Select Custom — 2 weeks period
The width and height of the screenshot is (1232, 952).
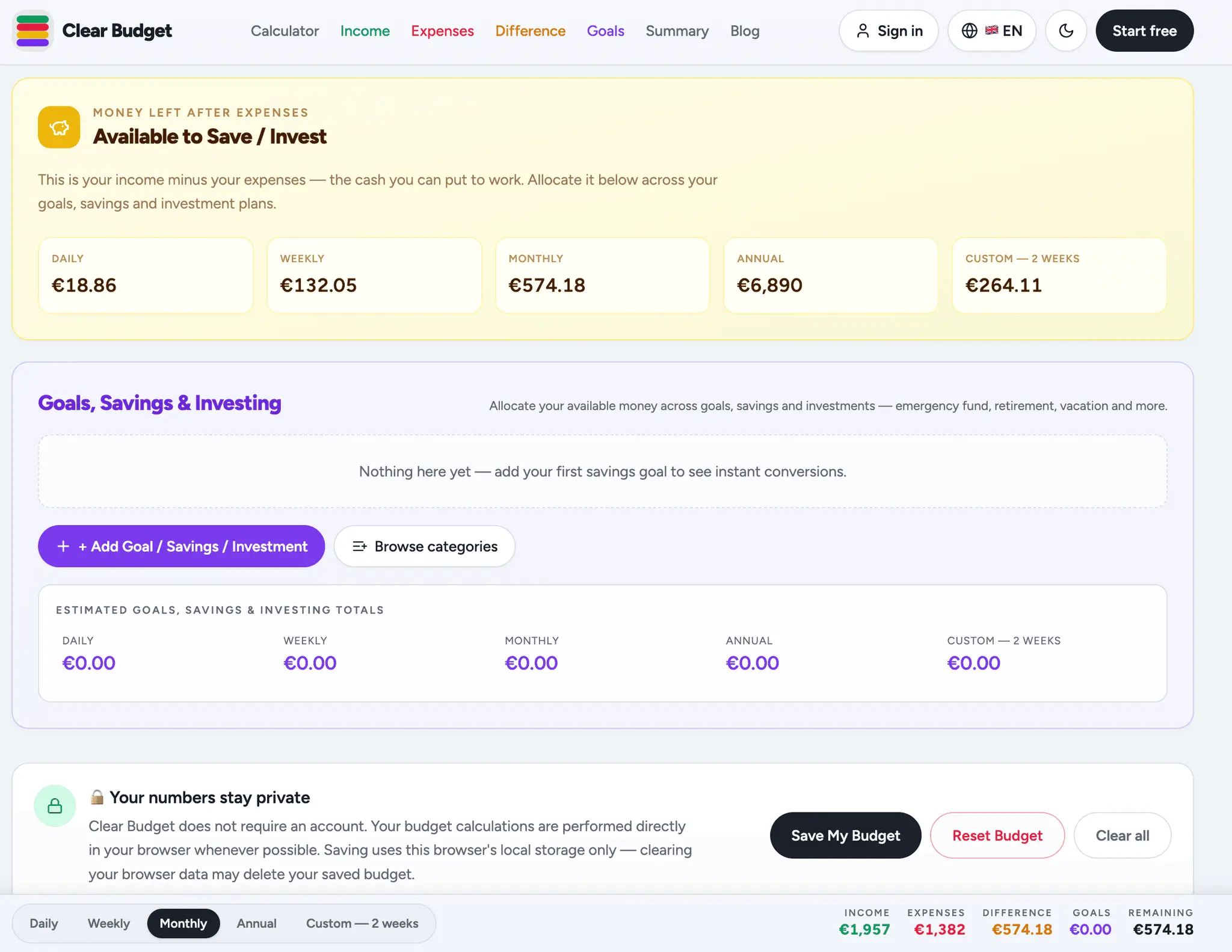[x=362, y=923]
